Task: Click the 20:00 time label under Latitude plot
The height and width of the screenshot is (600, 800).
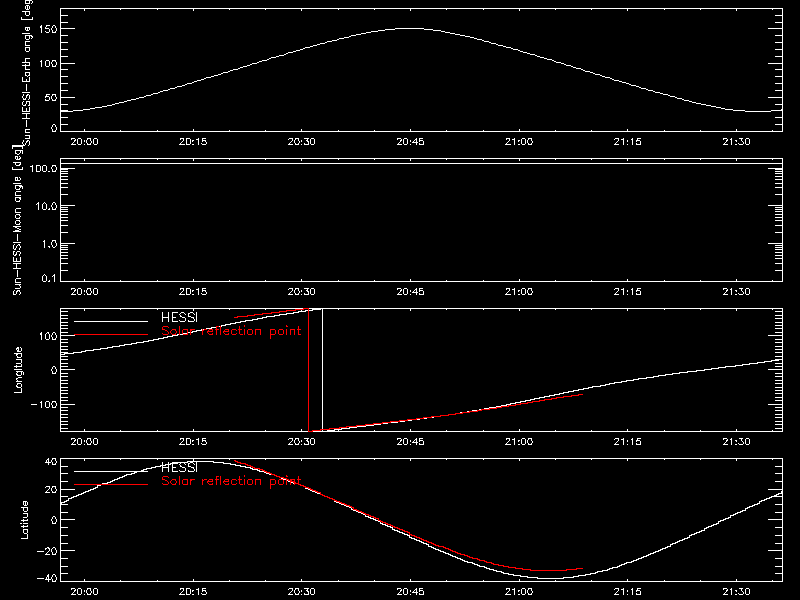Action: click(x=84, y=592)
